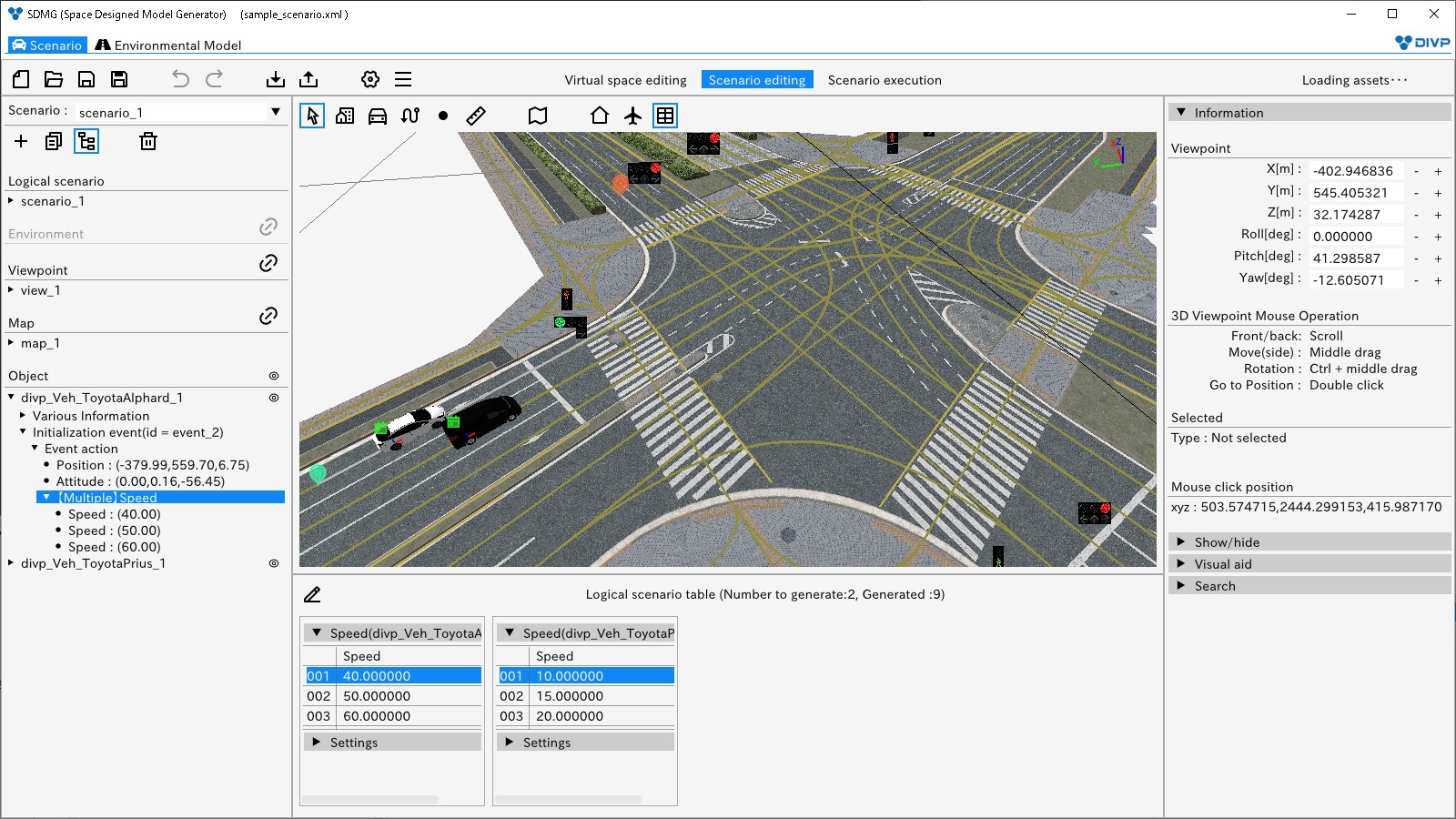This screenshot has width=1456, height=819.
Task: Expand the view_1 tree node
Action: pyautogui.click(x=11, y=290)
